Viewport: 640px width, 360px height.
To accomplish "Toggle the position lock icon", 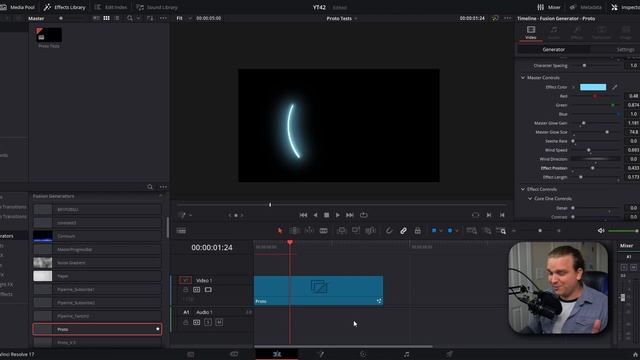I will click(418, 231).
